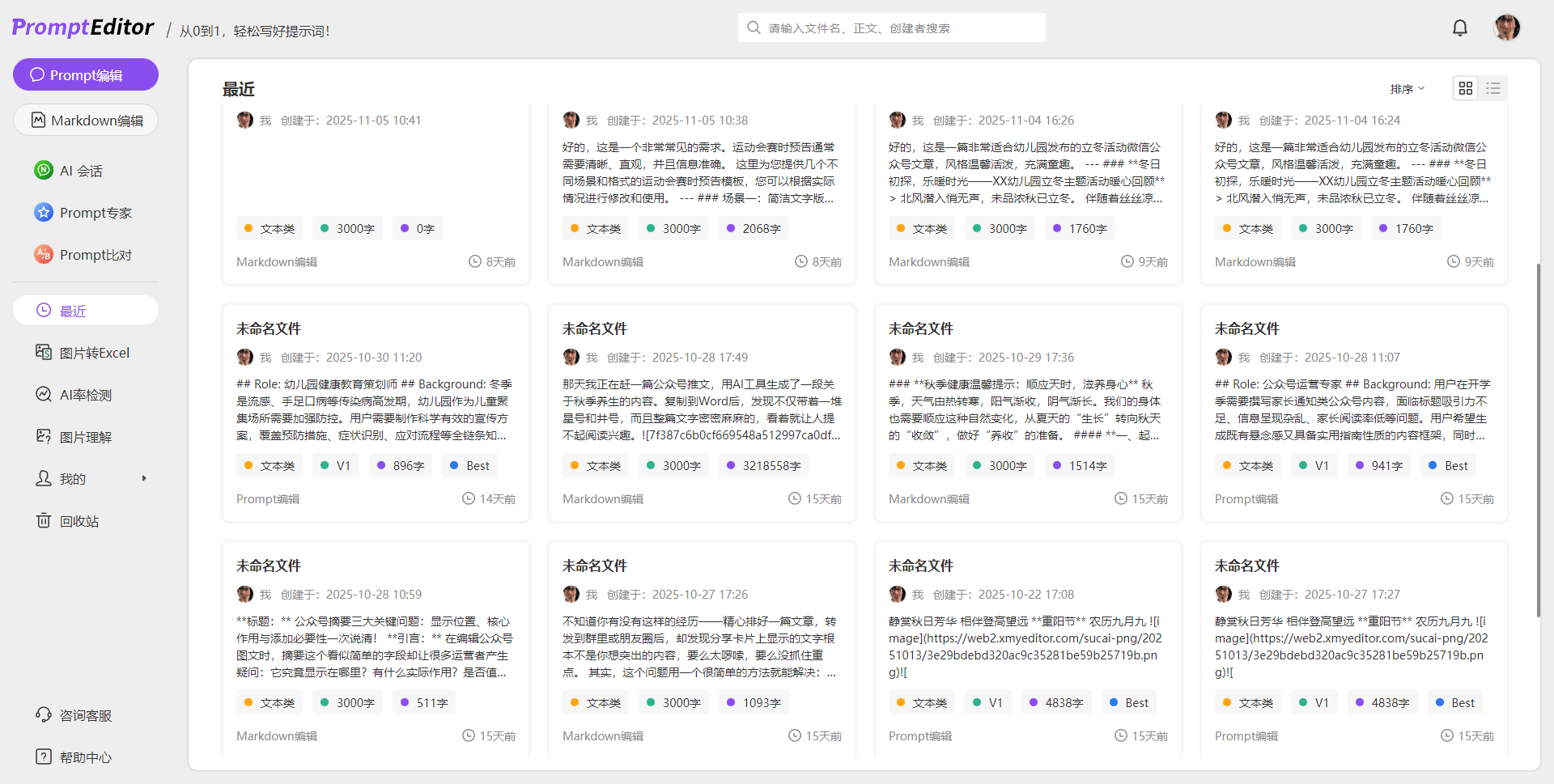Contact 咨询客服 customer service
This screenshot has width=1554, height=784.
coord(85,715)
